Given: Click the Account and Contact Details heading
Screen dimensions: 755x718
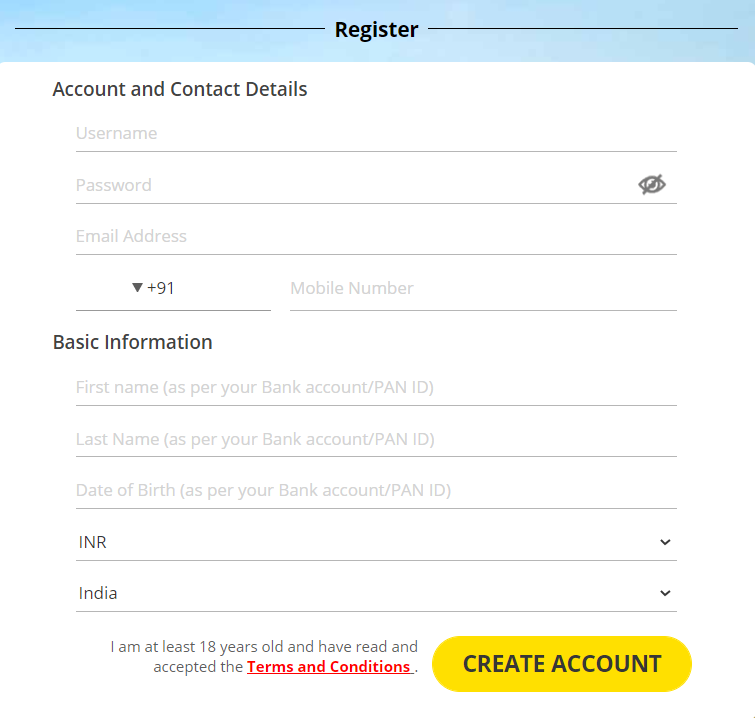Looking at the screenshot, I should 180,89.
